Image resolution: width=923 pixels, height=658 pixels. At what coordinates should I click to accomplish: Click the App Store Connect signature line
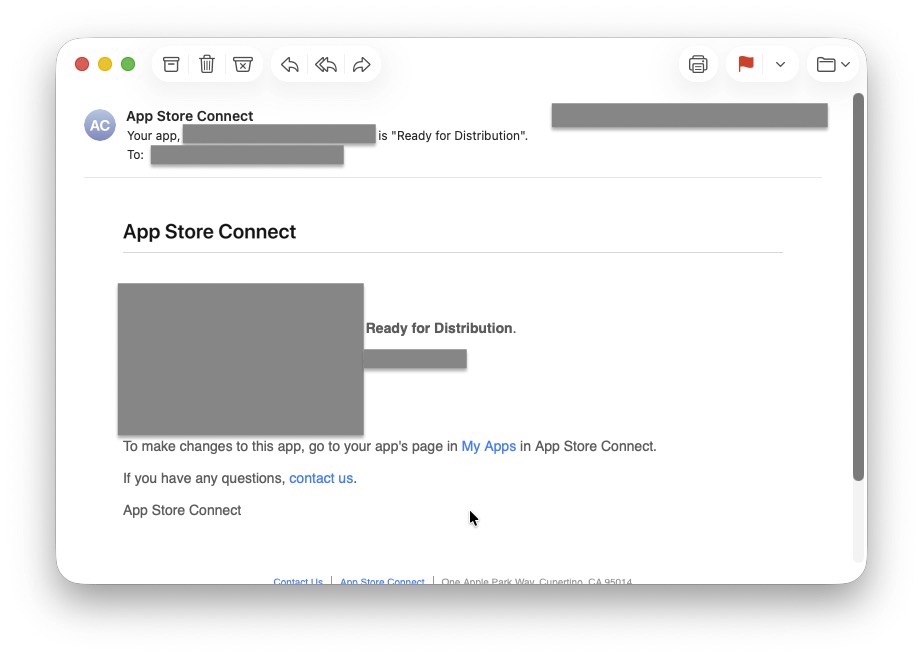[182, 510]
